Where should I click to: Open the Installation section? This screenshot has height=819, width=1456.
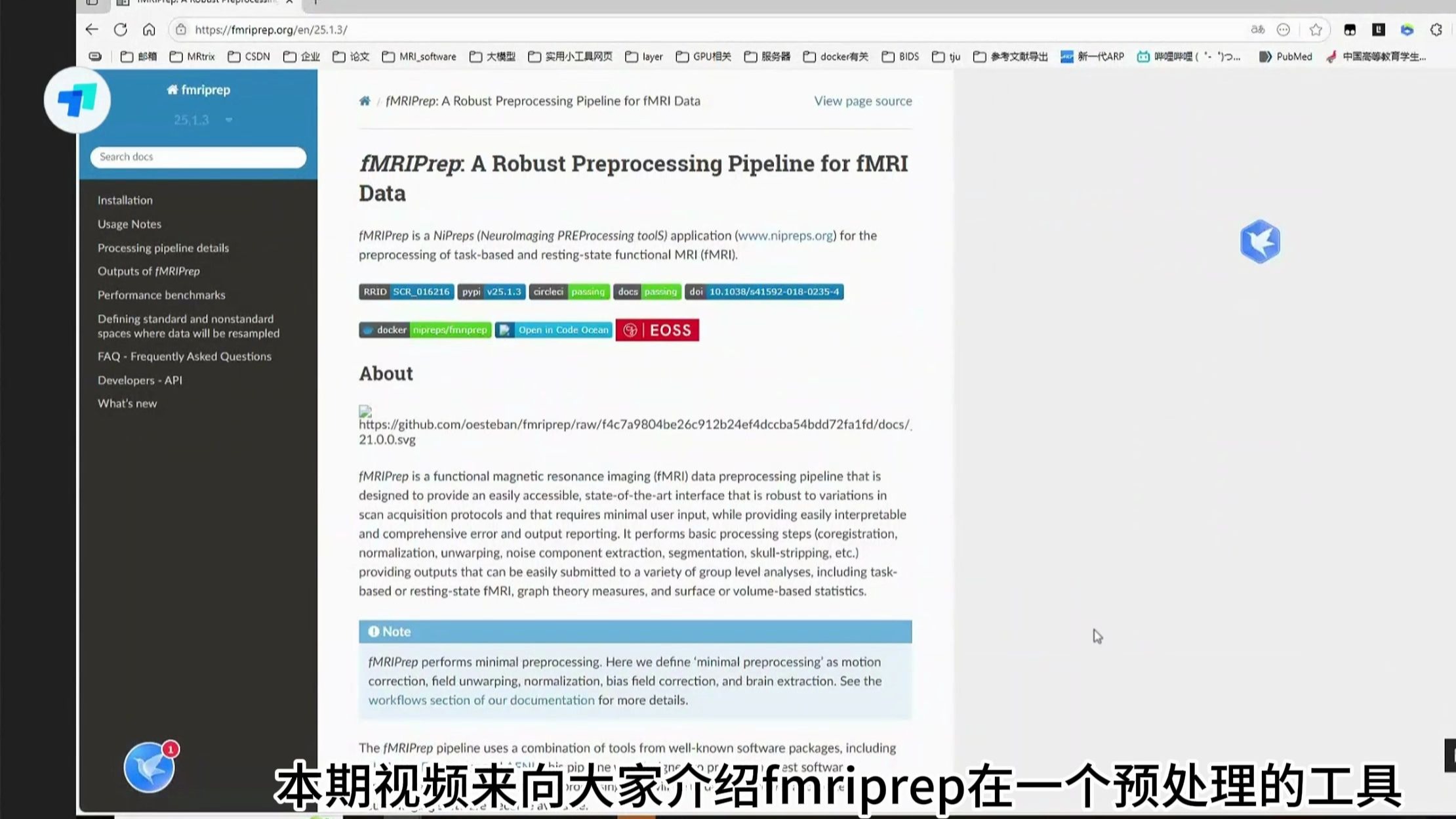(125, 200)
